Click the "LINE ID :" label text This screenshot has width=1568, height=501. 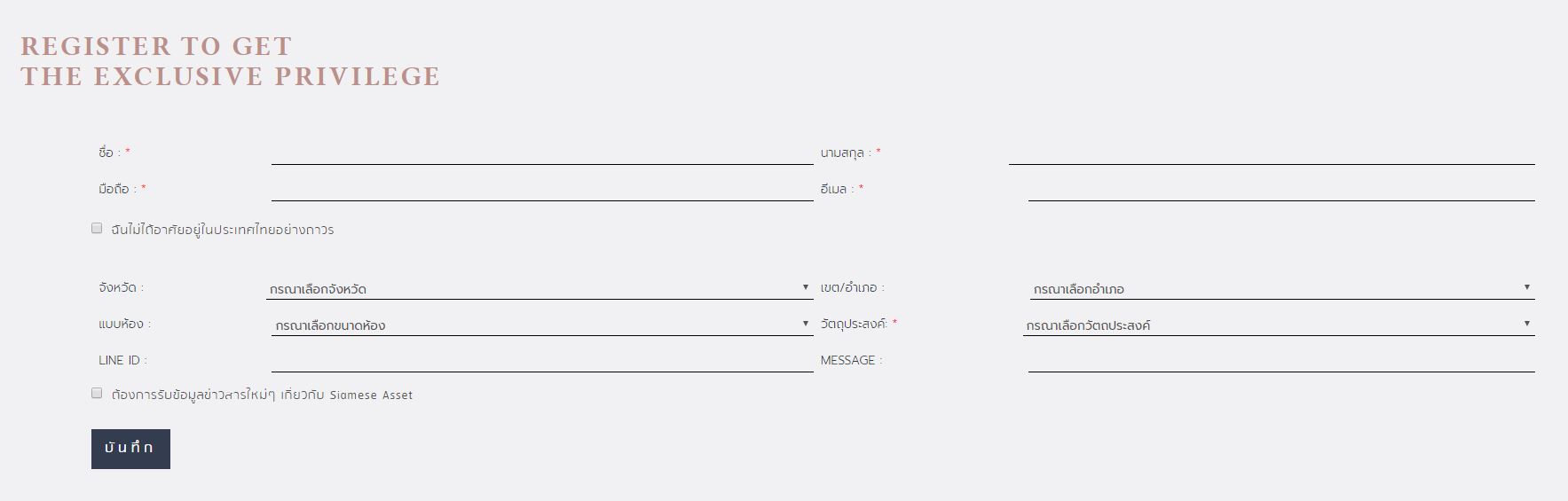click(x=122, y=360)
